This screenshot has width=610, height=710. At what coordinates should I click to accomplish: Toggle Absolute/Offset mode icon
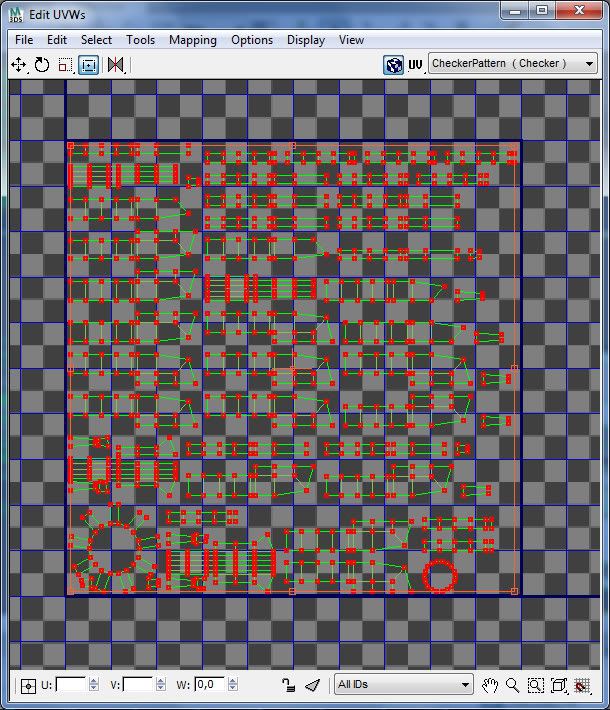[28, 686]
